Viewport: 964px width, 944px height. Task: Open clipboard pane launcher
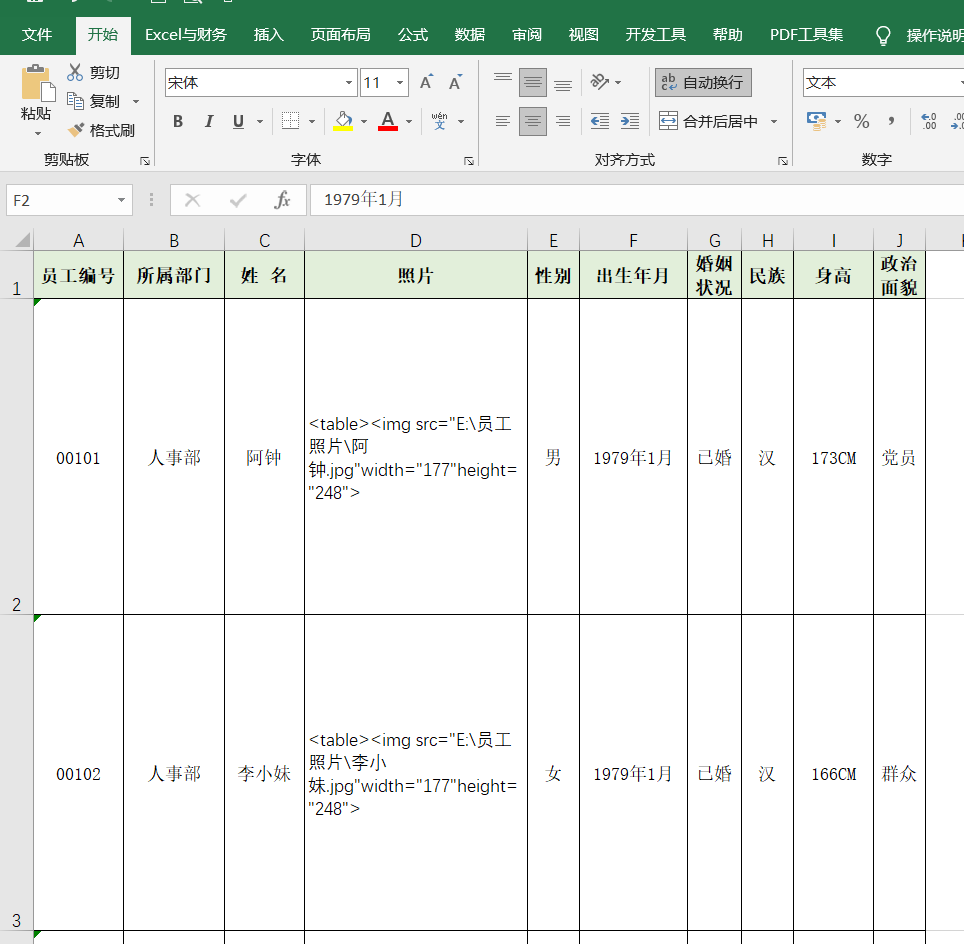[x=145, y=161]
